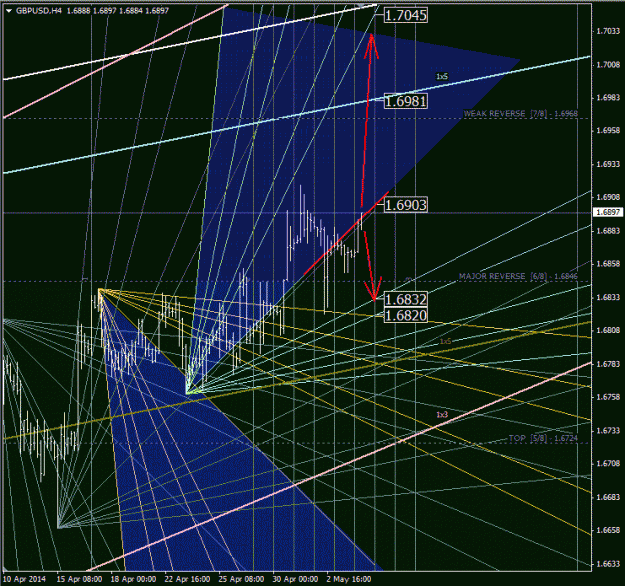625x586 pixels.
Task: Click the 25 Apr 08:00 time axis label
Action: (241, 579)
